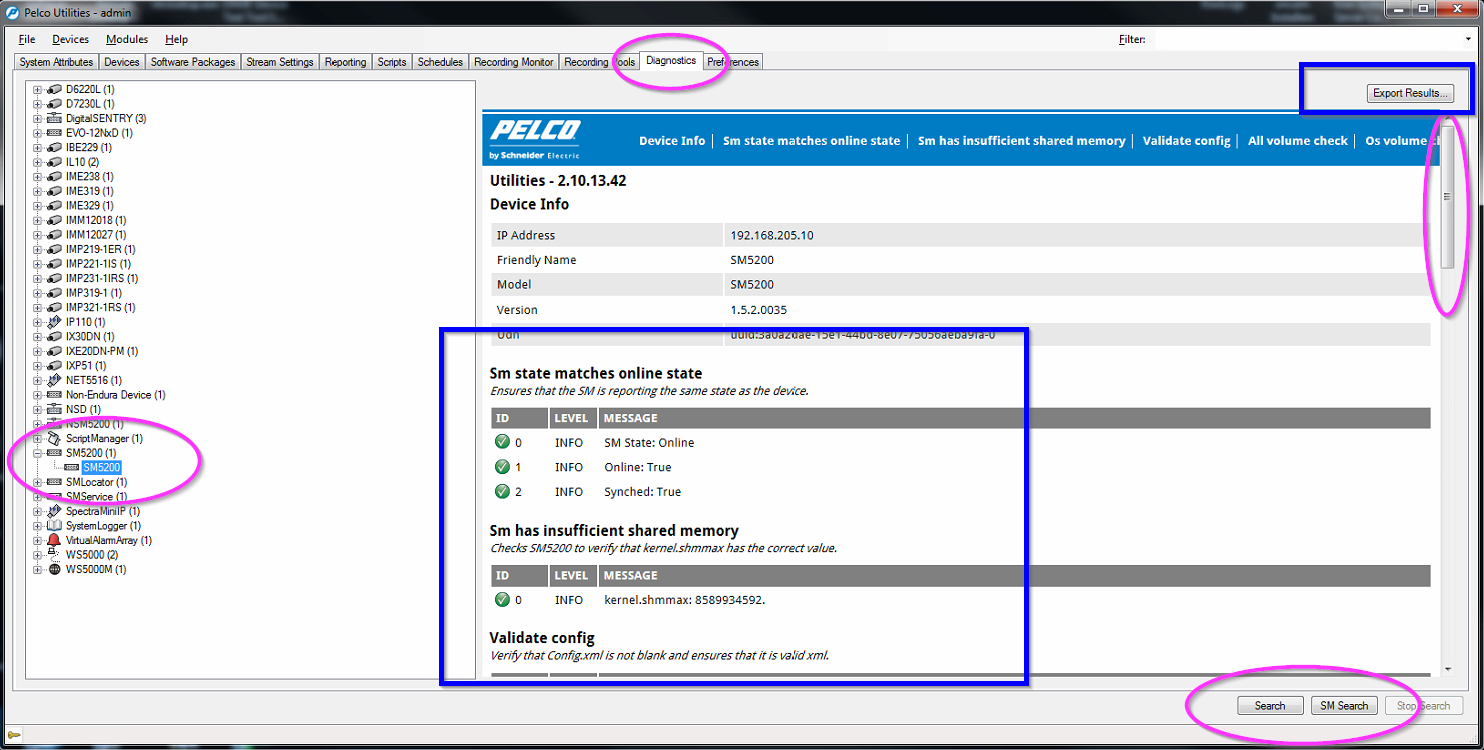Click the VirtualAlarmArray red bell icon
The height and width of the screenshot is (750, 1484).
(54, 540)
